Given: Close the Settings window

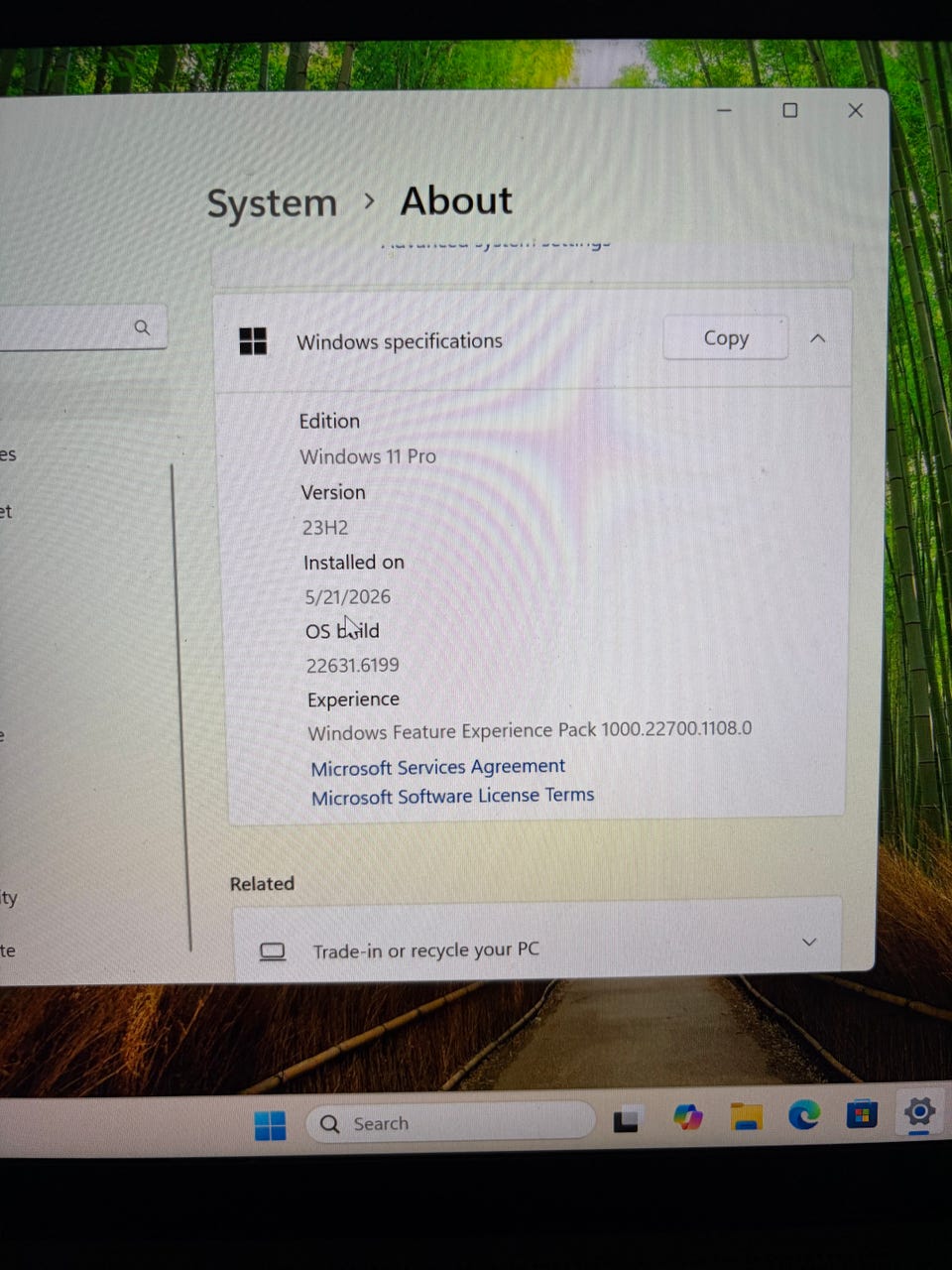Looking at the screenshot, I should tap(856, 110).
